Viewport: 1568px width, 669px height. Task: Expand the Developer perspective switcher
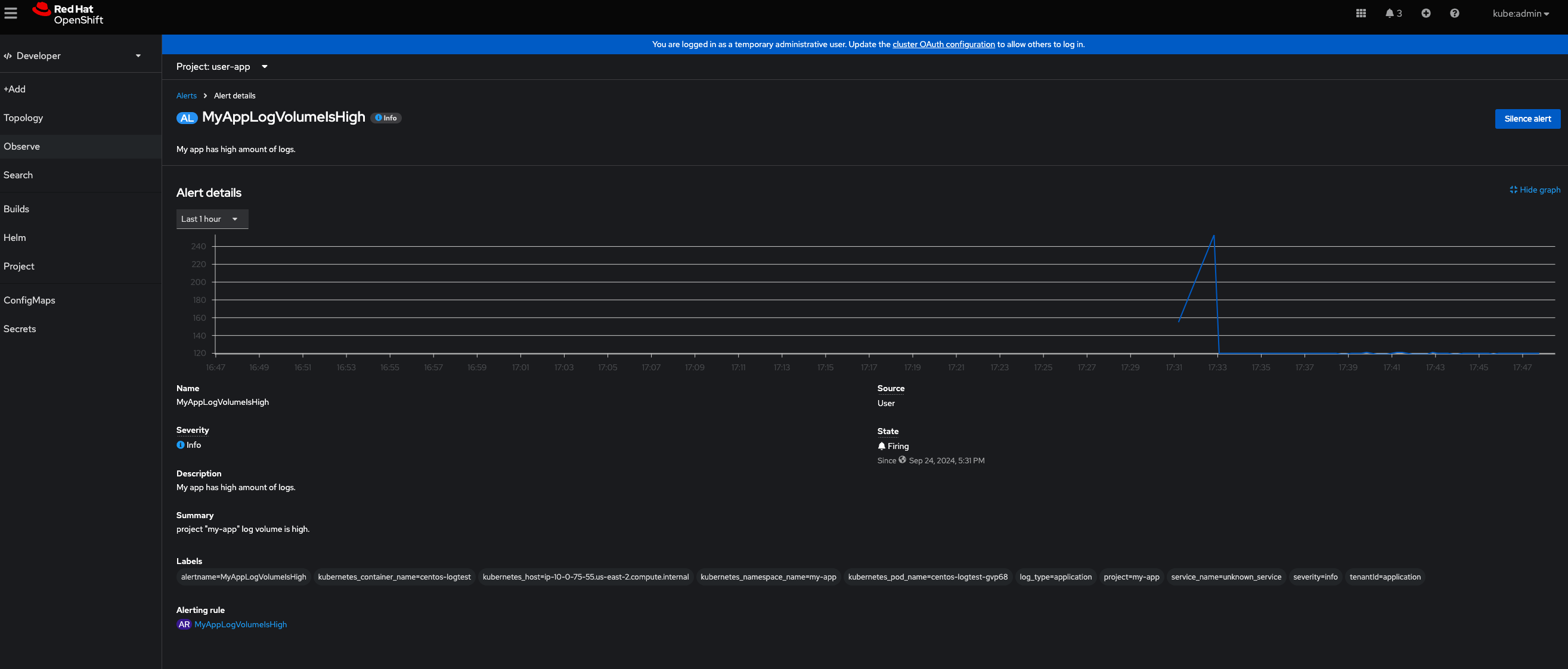pyautogui.click(x=72, y=56)
